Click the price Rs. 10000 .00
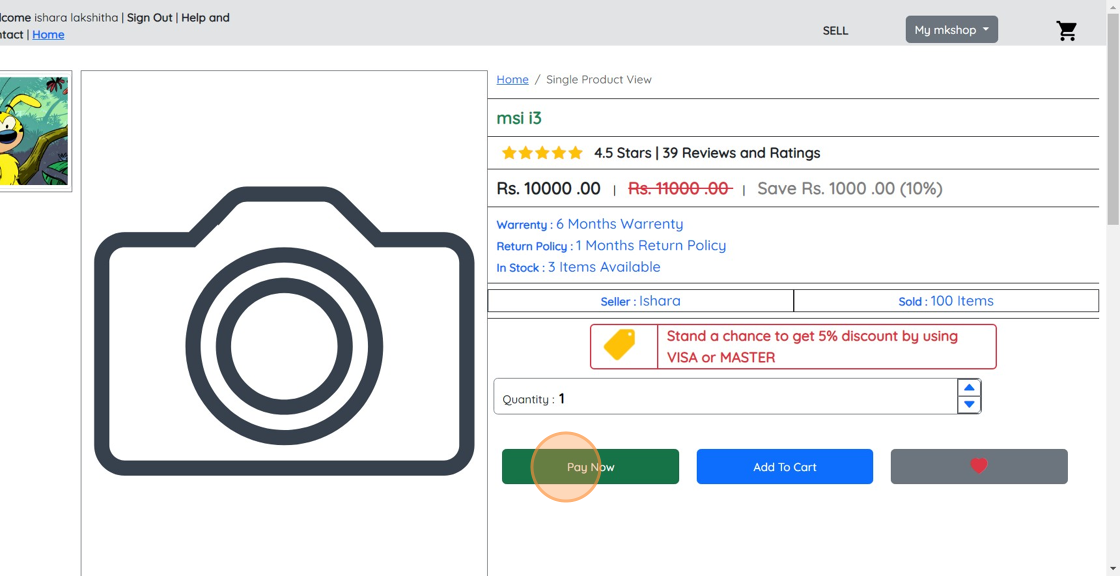The width and height of the screenshot is (1120, 576). [x=549, y=189]
